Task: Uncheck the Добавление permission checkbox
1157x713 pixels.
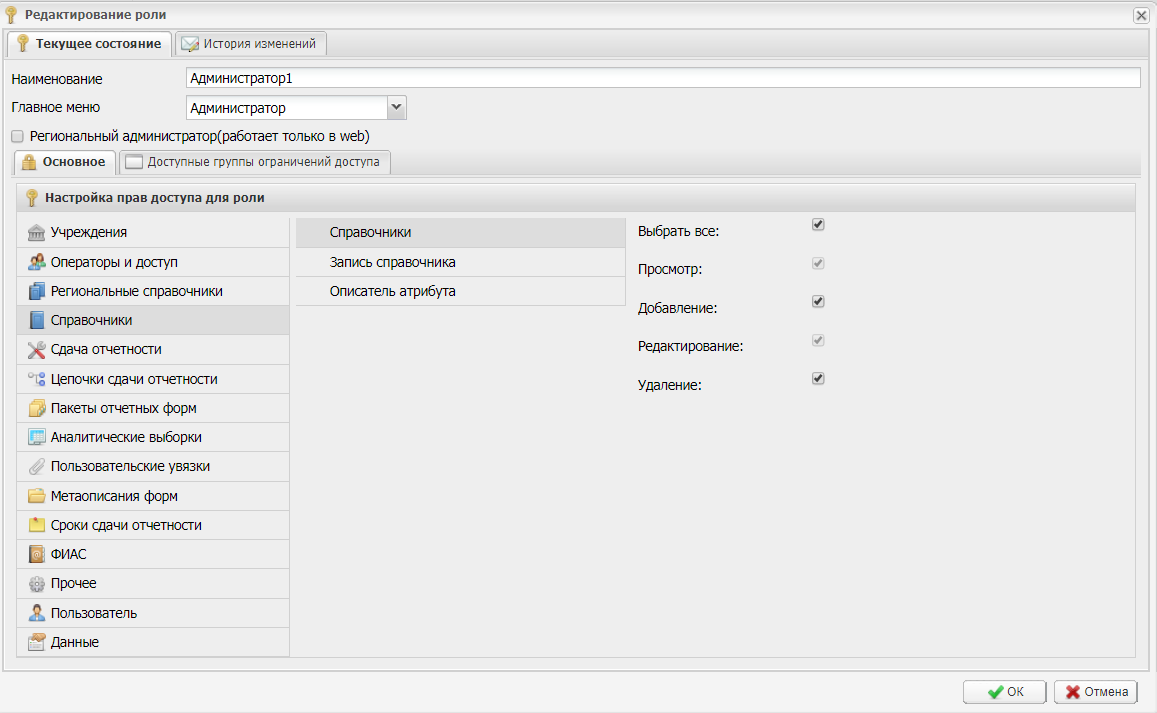Action: click(818, 301)
